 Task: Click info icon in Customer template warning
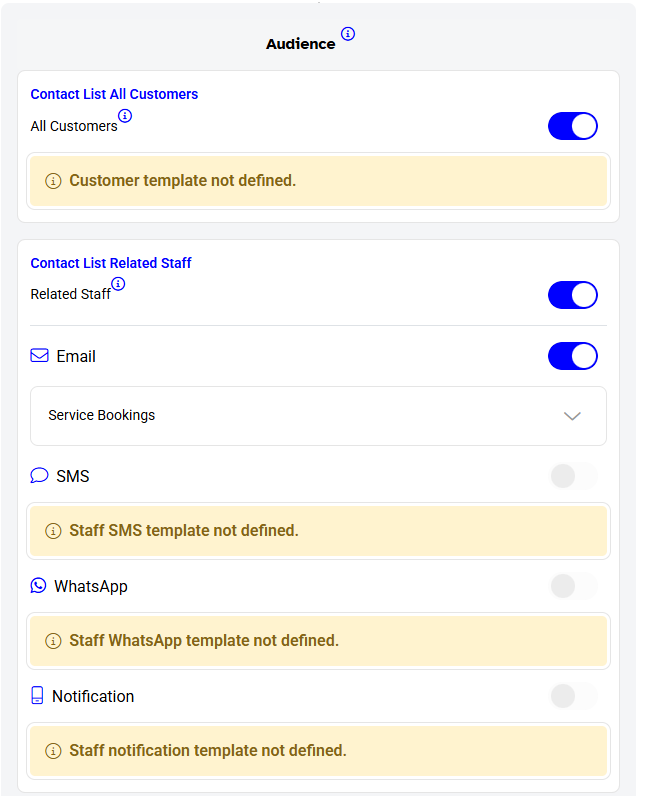[x=53, y=181]
